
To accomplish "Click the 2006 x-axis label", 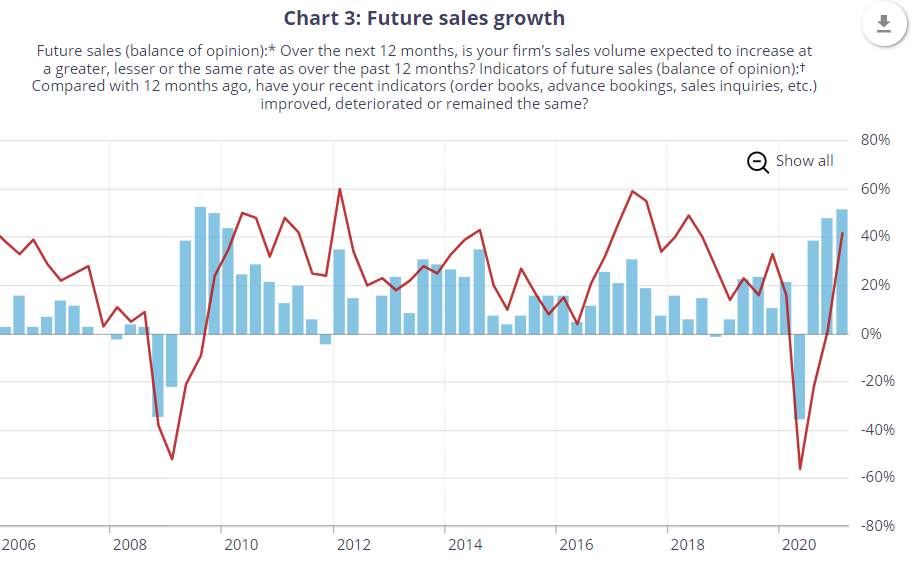I will [19, 545].
